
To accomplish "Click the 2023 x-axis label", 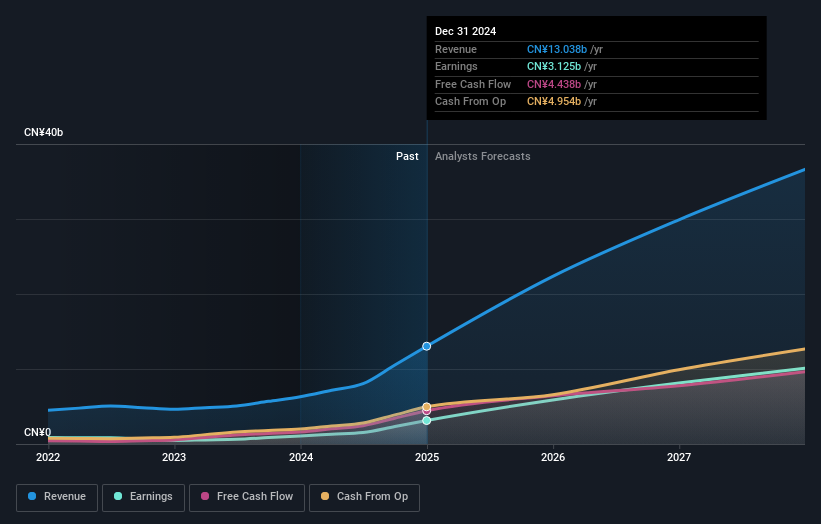I will pos(174,457).
